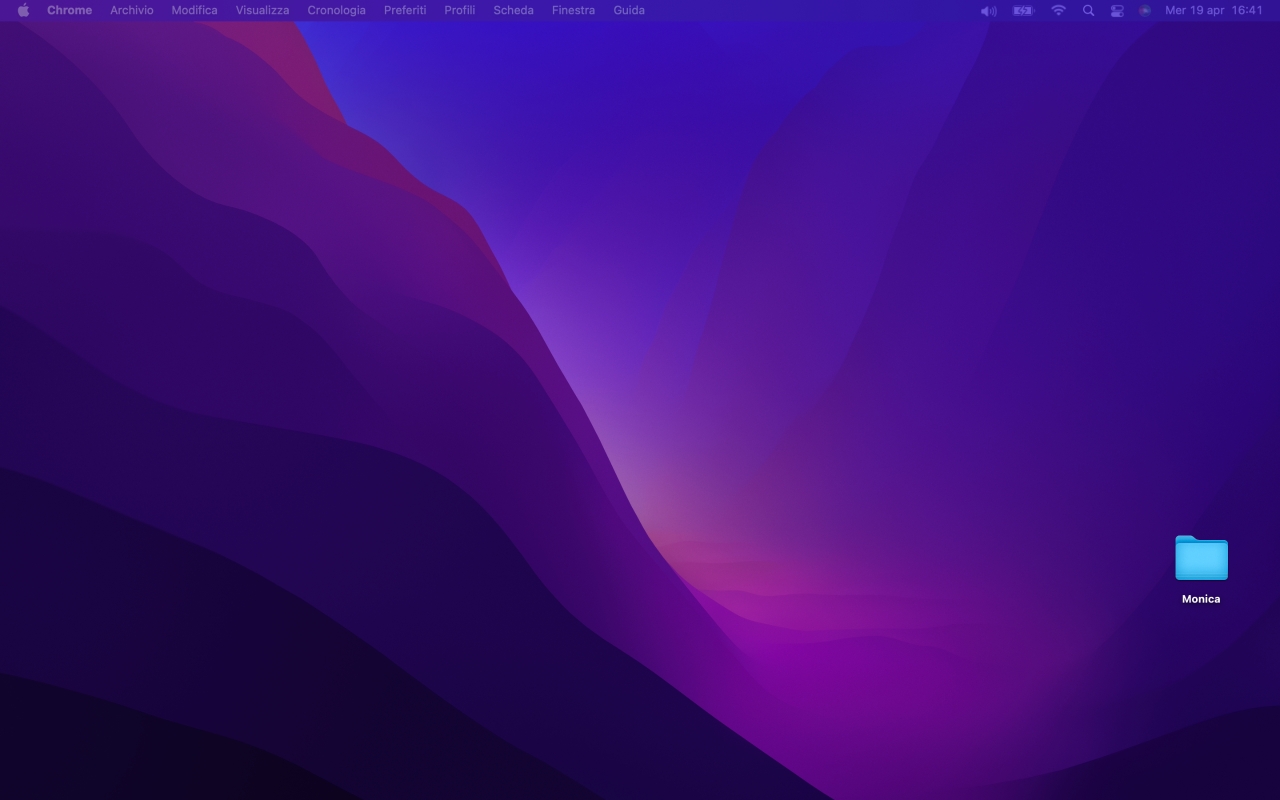Open the Profili menu
Screen dimensions: 1280x800
(459, 10)
